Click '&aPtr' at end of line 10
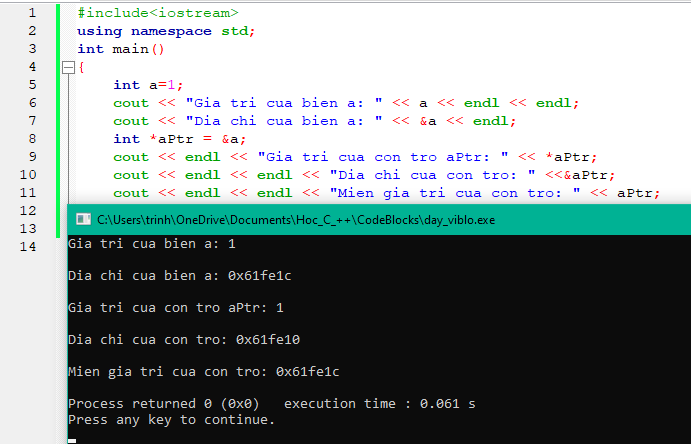 tap(586, 175)
